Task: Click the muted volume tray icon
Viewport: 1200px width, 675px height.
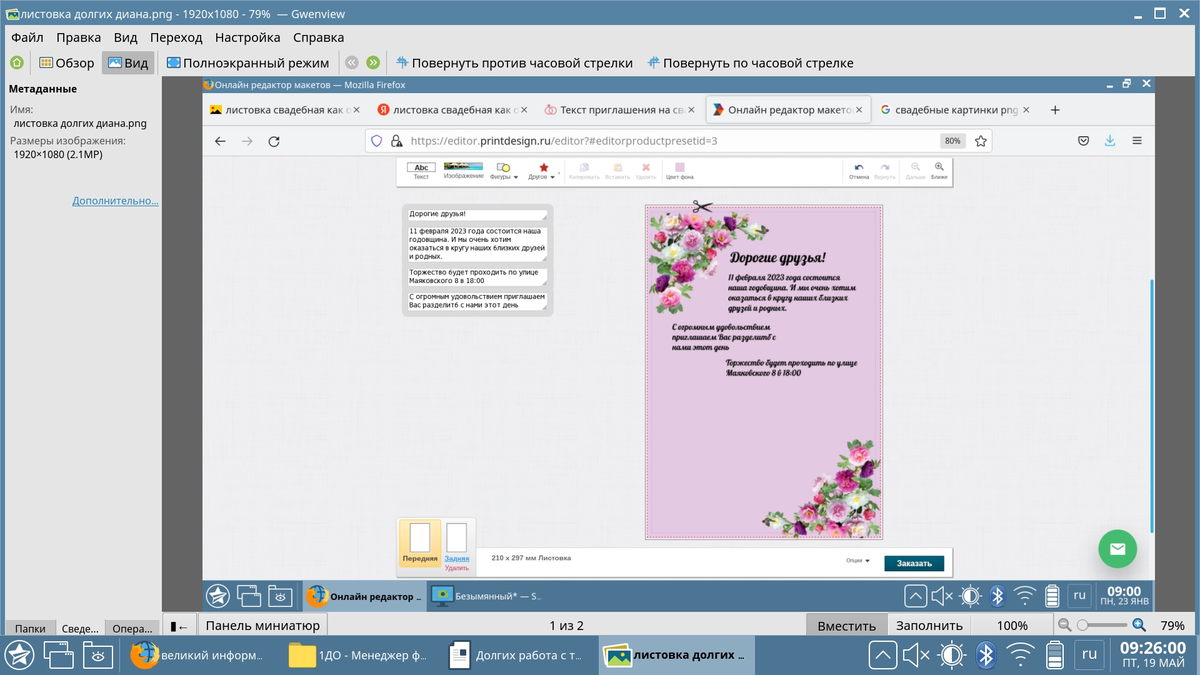Action: [916, 655]
